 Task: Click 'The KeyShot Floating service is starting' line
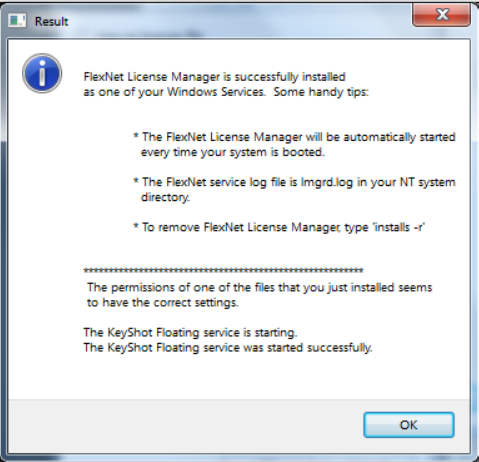190,333
